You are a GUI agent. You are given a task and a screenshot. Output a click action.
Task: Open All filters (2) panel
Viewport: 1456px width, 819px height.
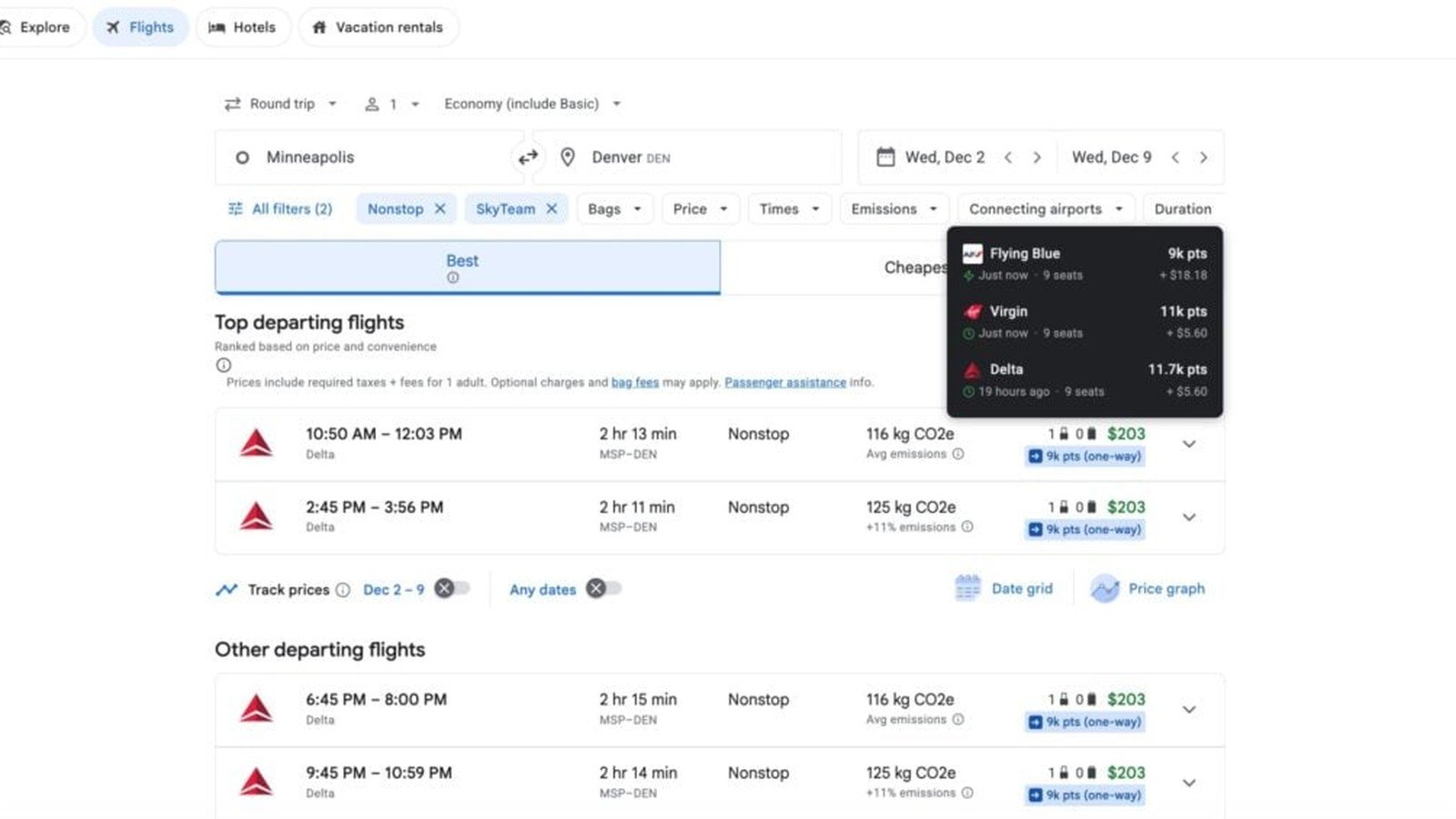[279, 208]
